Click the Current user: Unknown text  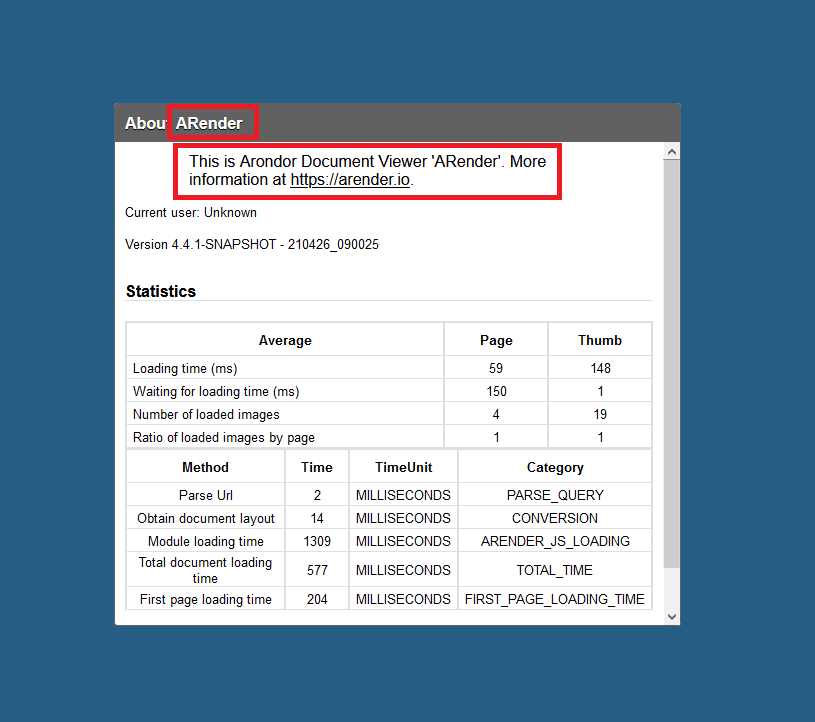click(x=191, y=212)
